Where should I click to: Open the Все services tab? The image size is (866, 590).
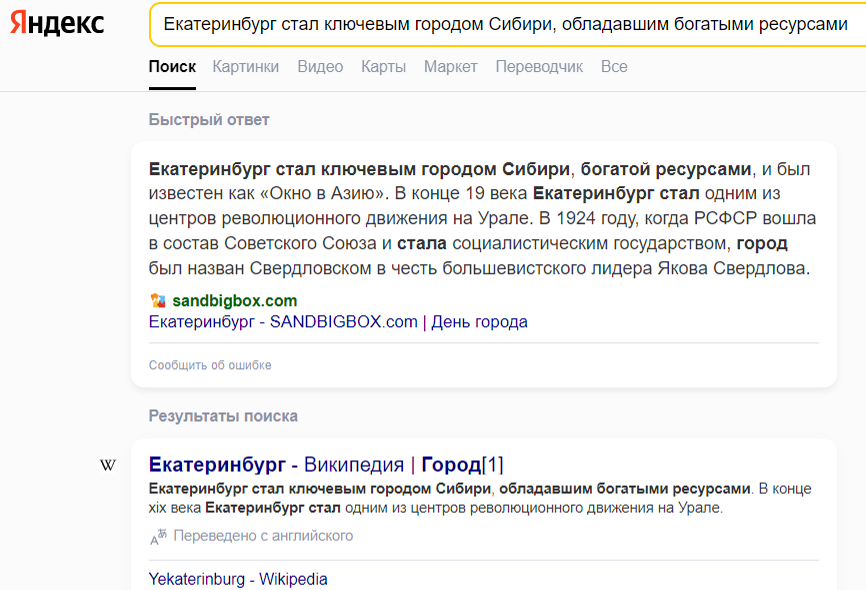614,67
